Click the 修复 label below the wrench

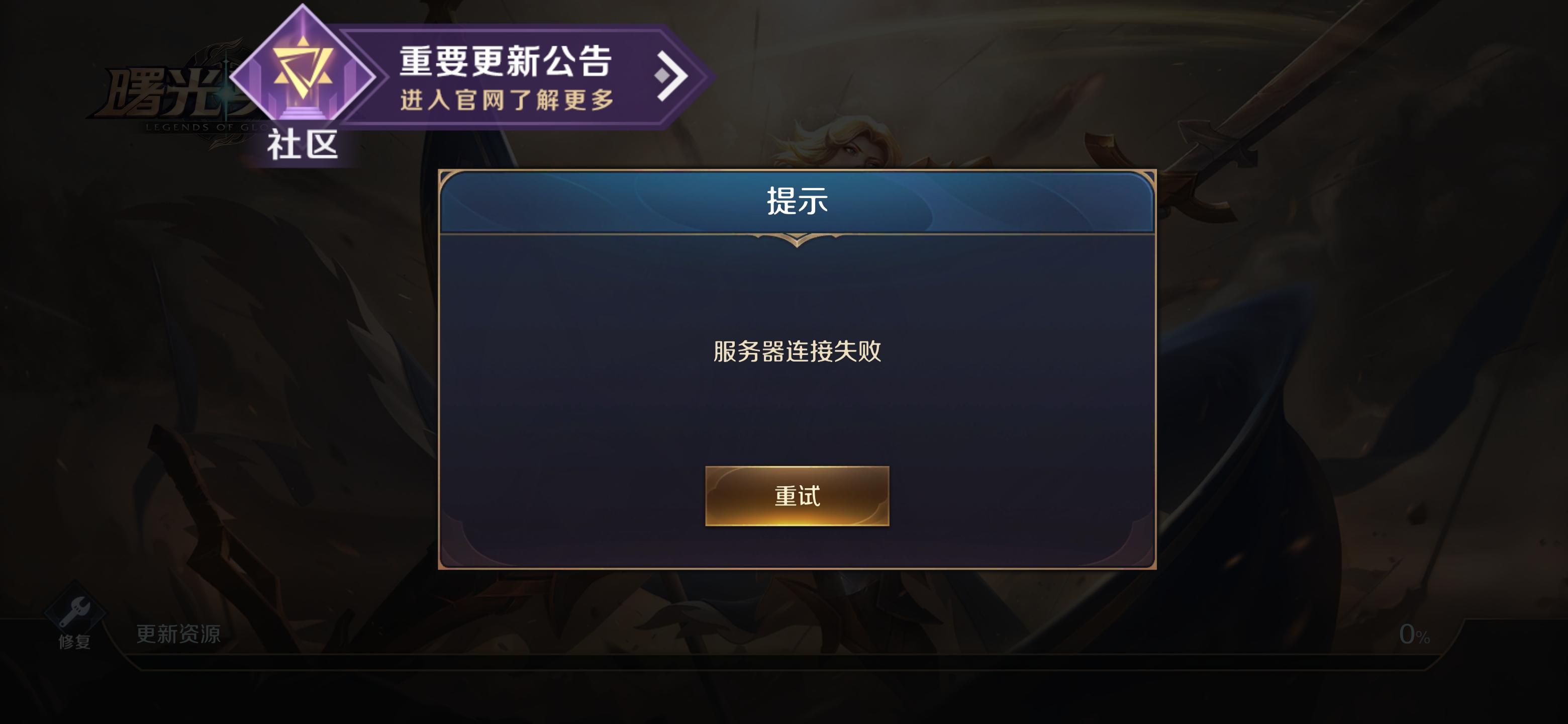[75, 641]
